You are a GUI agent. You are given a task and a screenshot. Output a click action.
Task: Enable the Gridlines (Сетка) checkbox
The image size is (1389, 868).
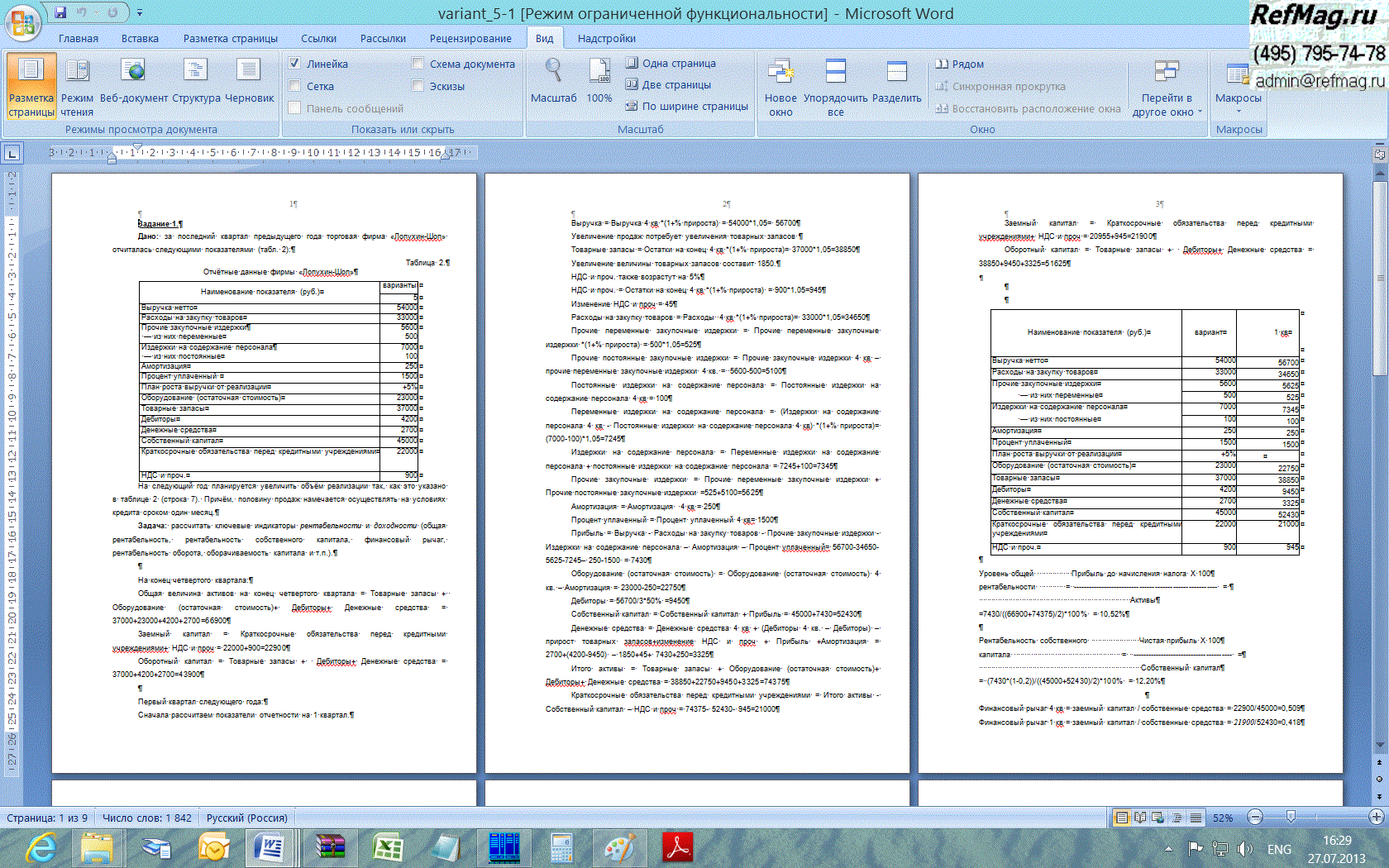point(294,86)
